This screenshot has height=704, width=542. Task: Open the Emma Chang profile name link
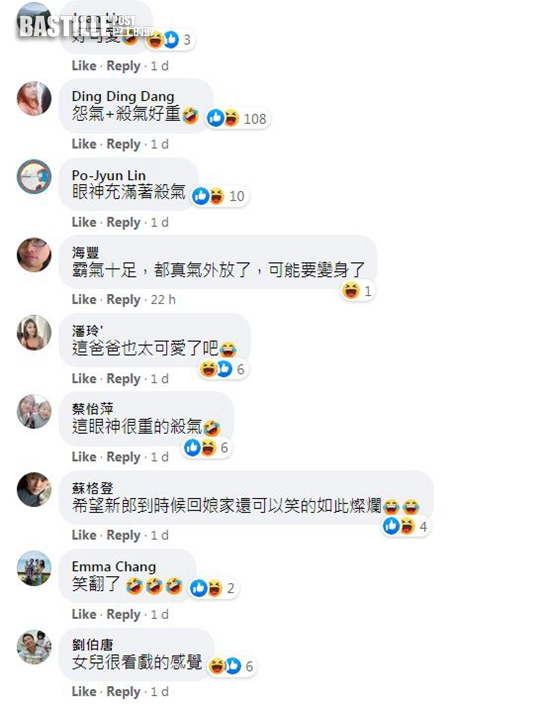pyautogui.click(x=114, y=567)
